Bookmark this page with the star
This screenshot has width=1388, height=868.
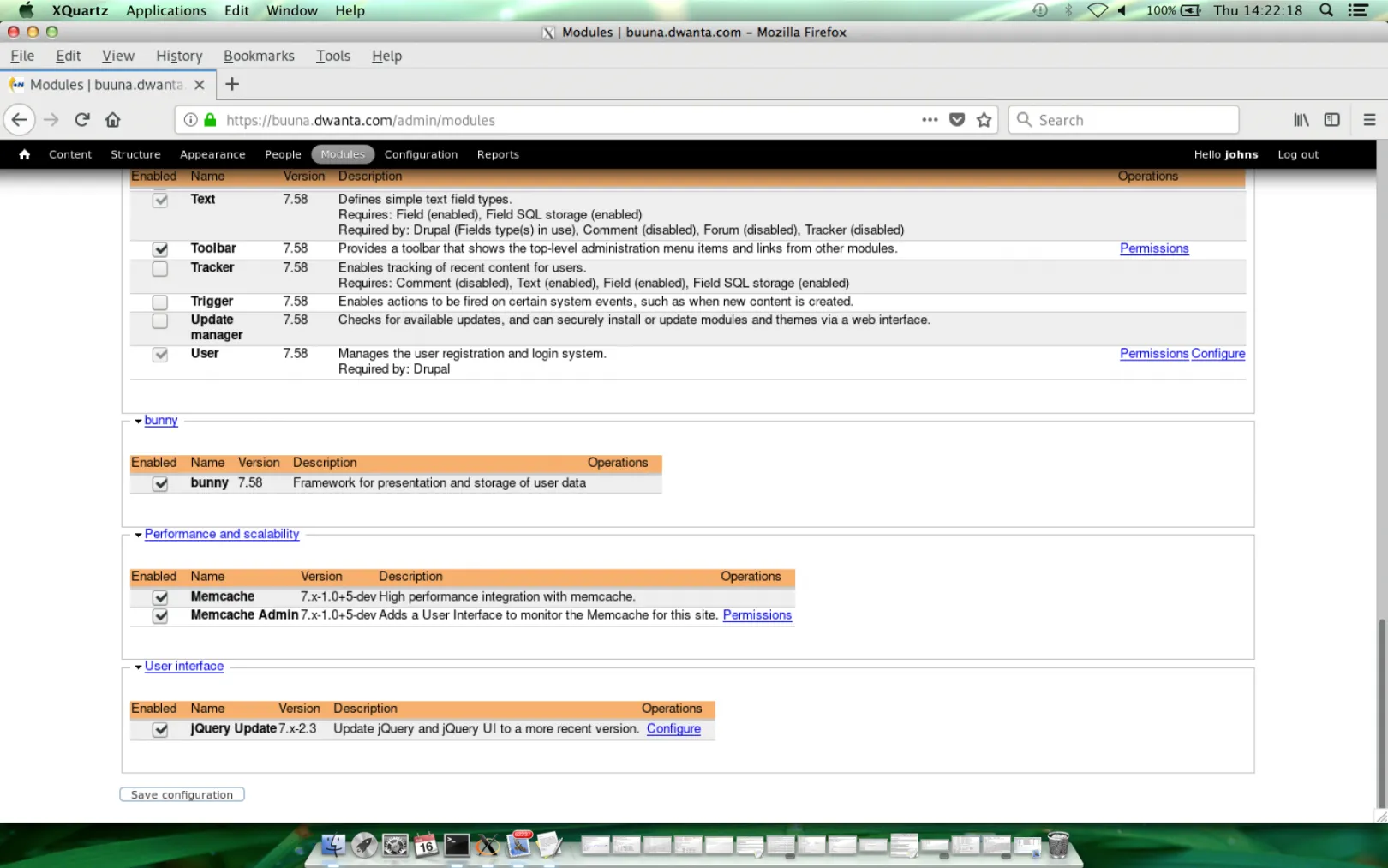(x=984, y=120)
